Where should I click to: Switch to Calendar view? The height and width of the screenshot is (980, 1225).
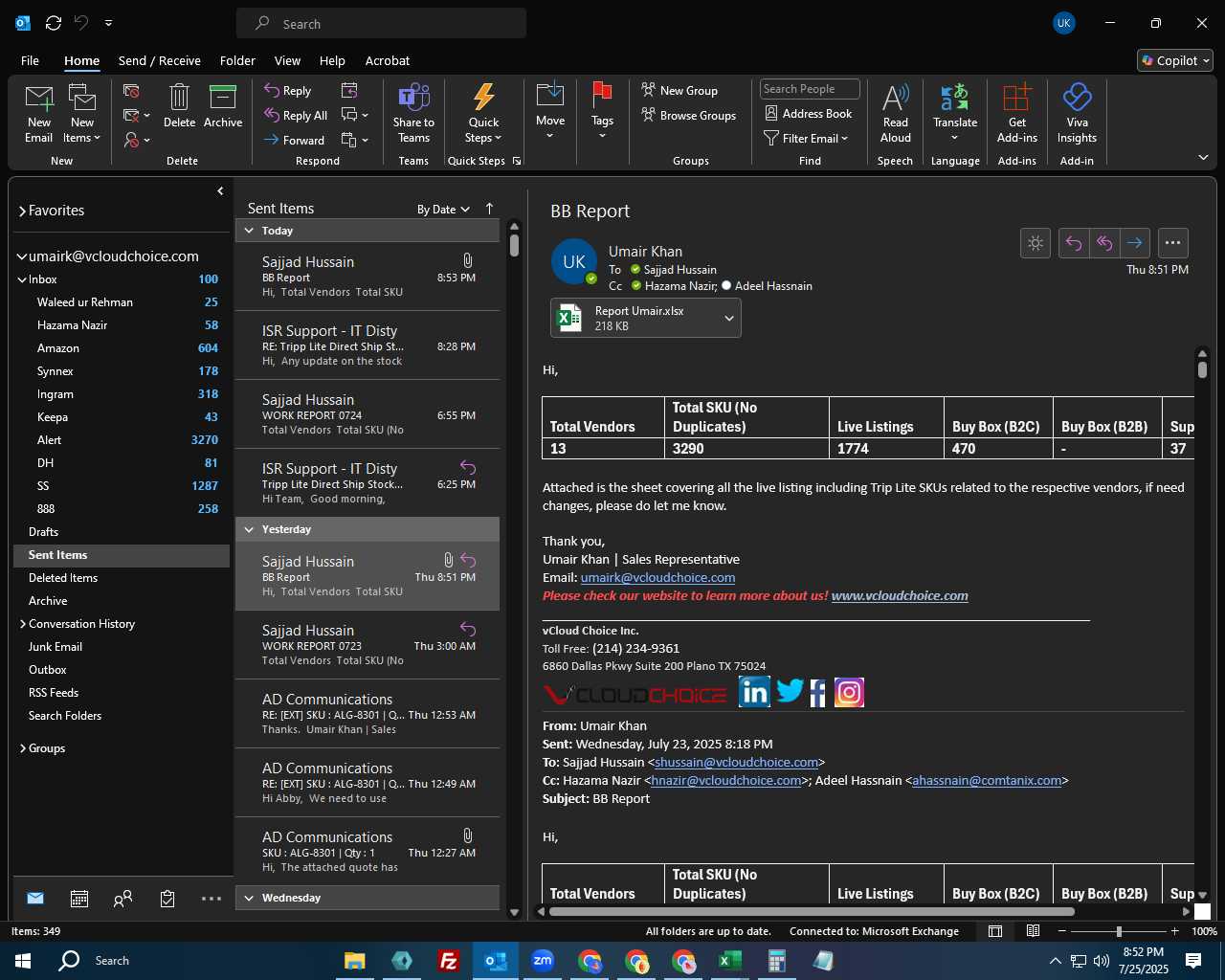(x=79, y=899)
